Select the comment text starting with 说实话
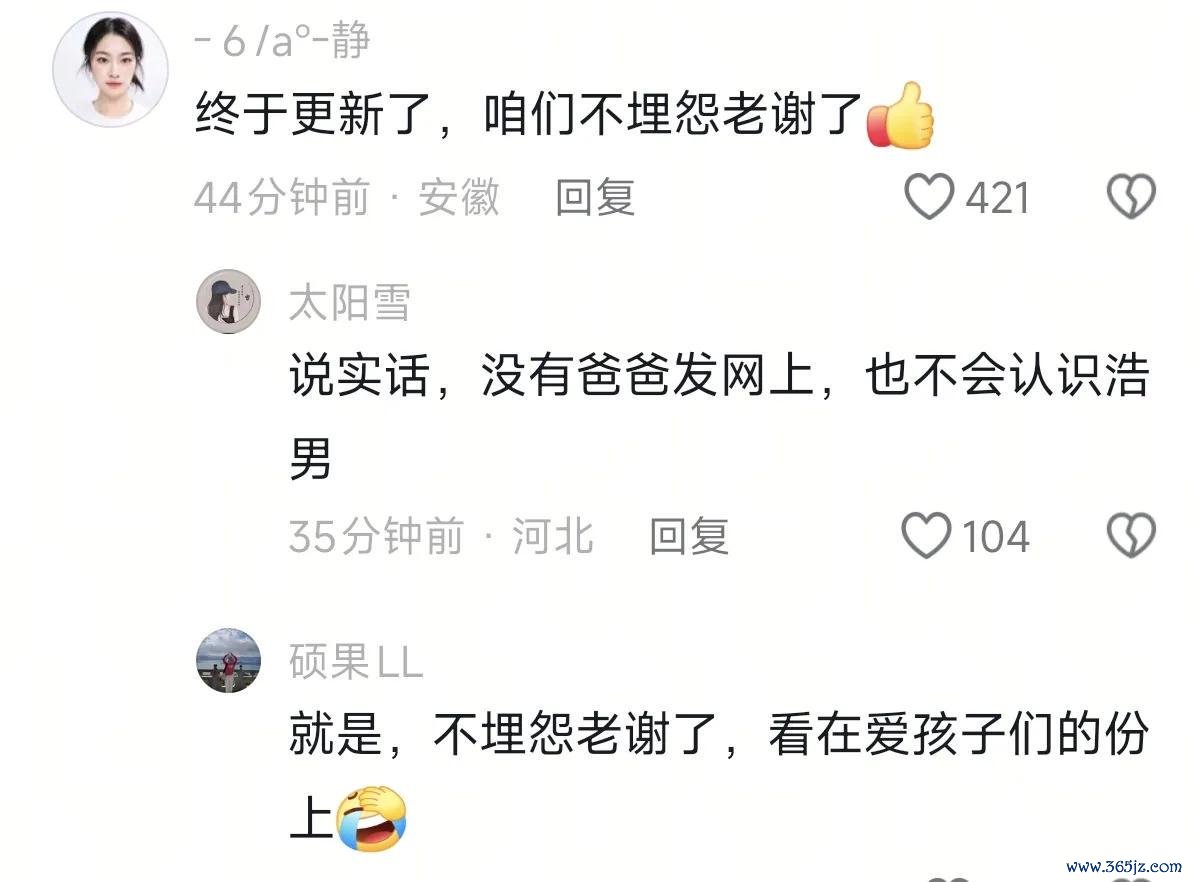 point(720,417)
